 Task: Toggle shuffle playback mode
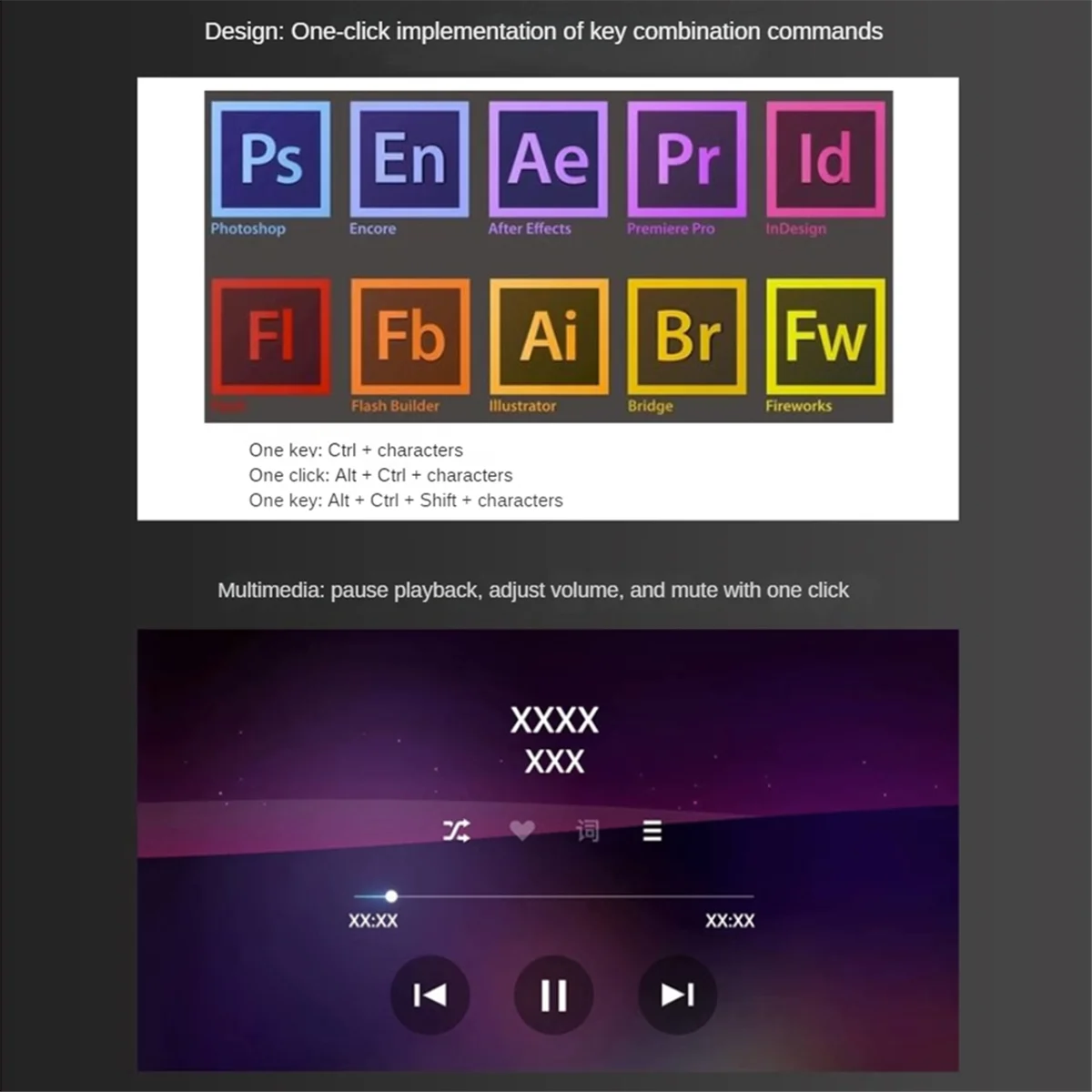tap(456, 830)
